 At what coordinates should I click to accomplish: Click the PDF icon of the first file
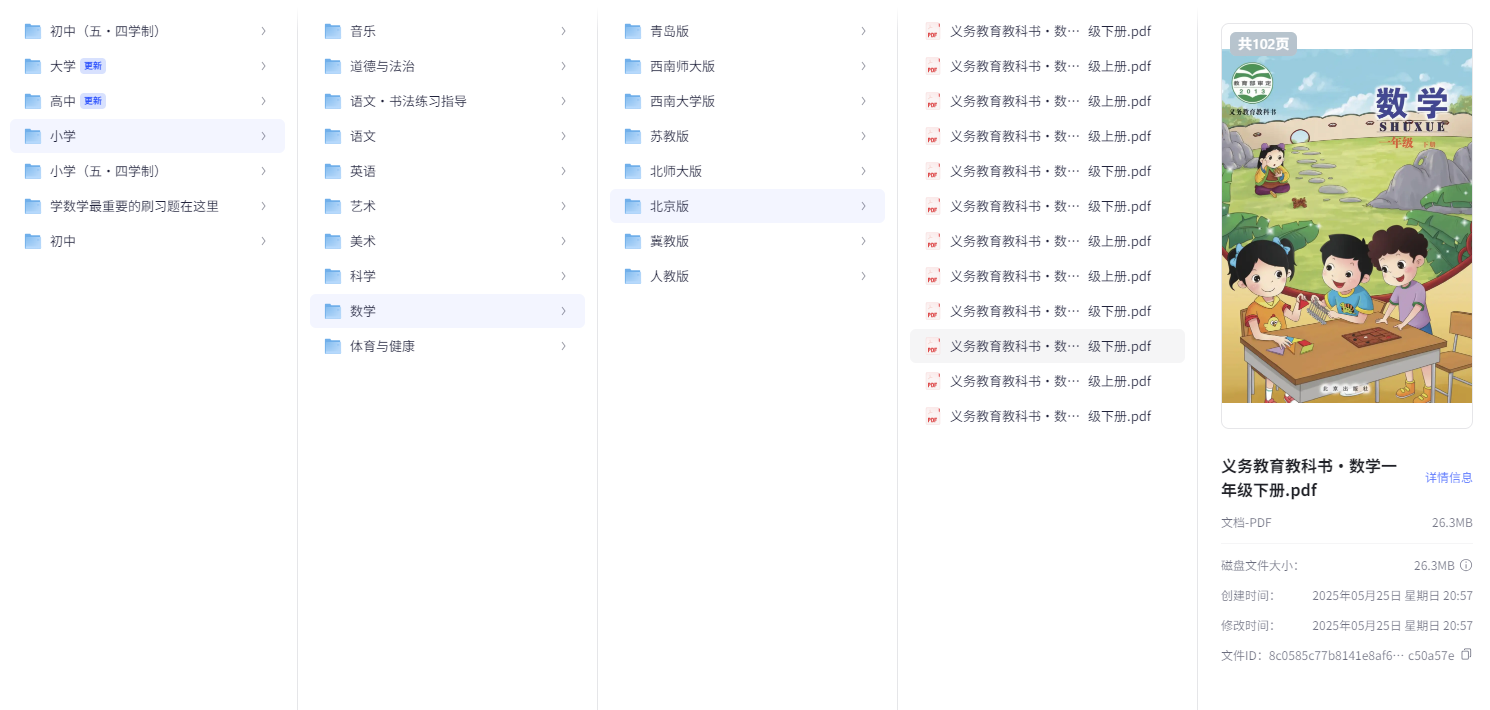(x=933, y=31)
